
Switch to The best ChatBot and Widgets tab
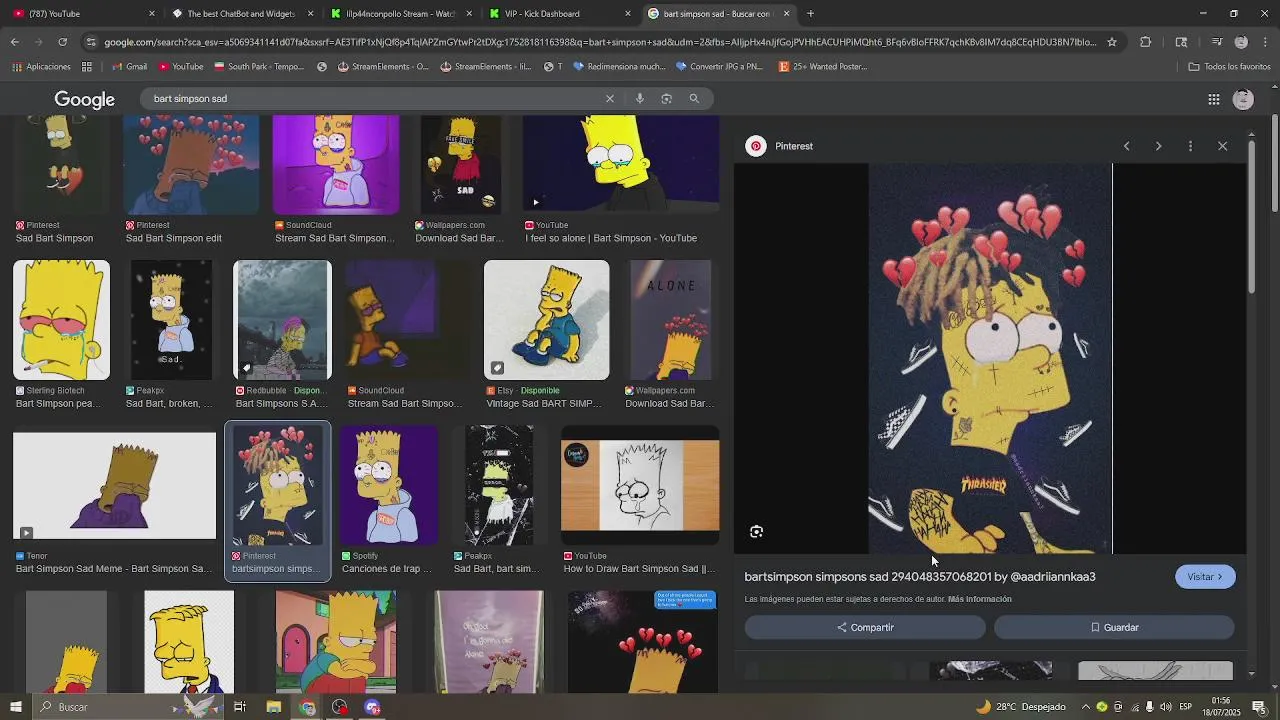242,13
